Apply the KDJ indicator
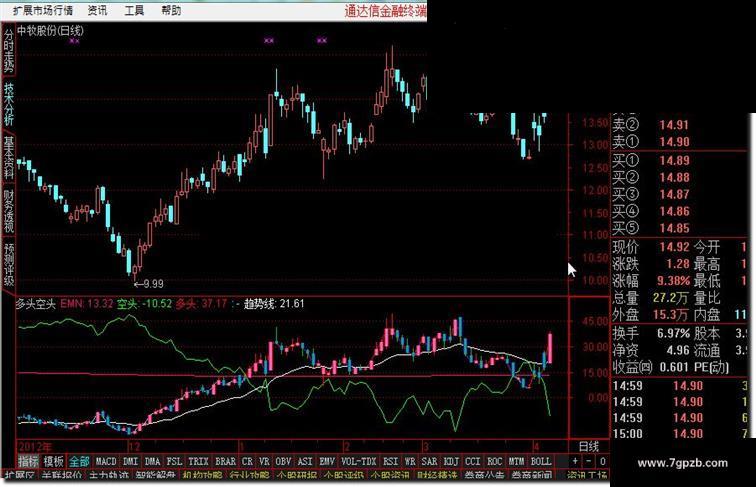The height and width of the screenshot is (487, 756). [x=451, y=461]
